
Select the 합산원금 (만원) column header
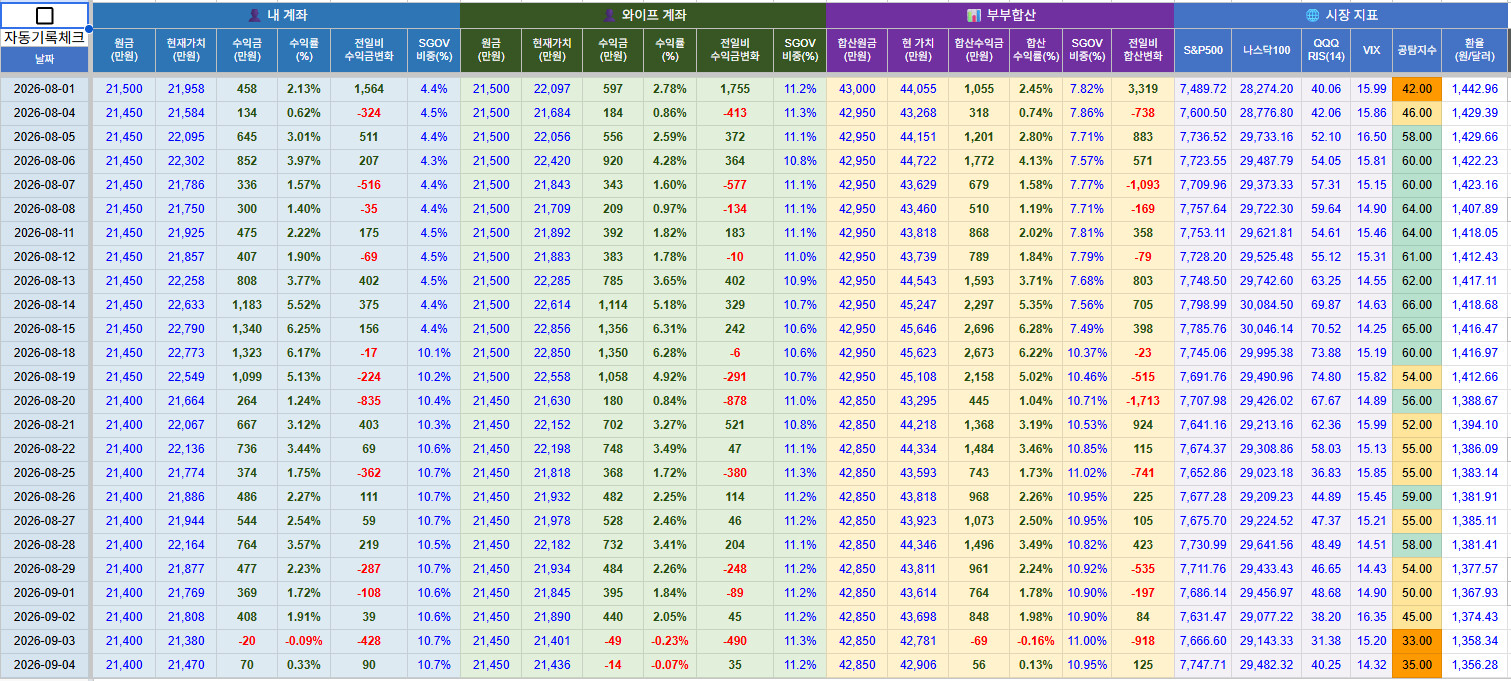point(857,50)
